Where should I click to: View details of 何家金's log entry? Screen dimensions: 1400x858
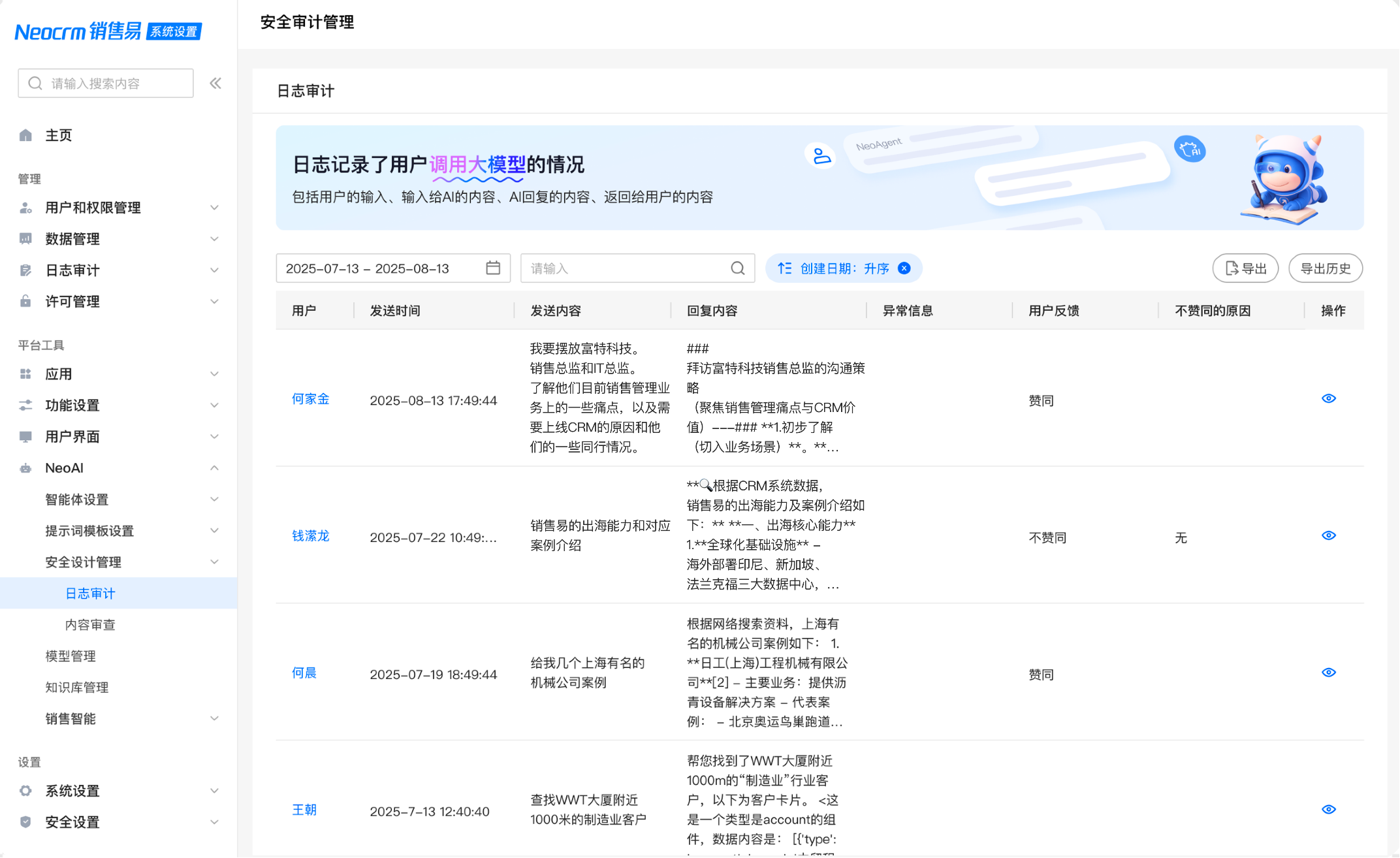point(1328,399)
